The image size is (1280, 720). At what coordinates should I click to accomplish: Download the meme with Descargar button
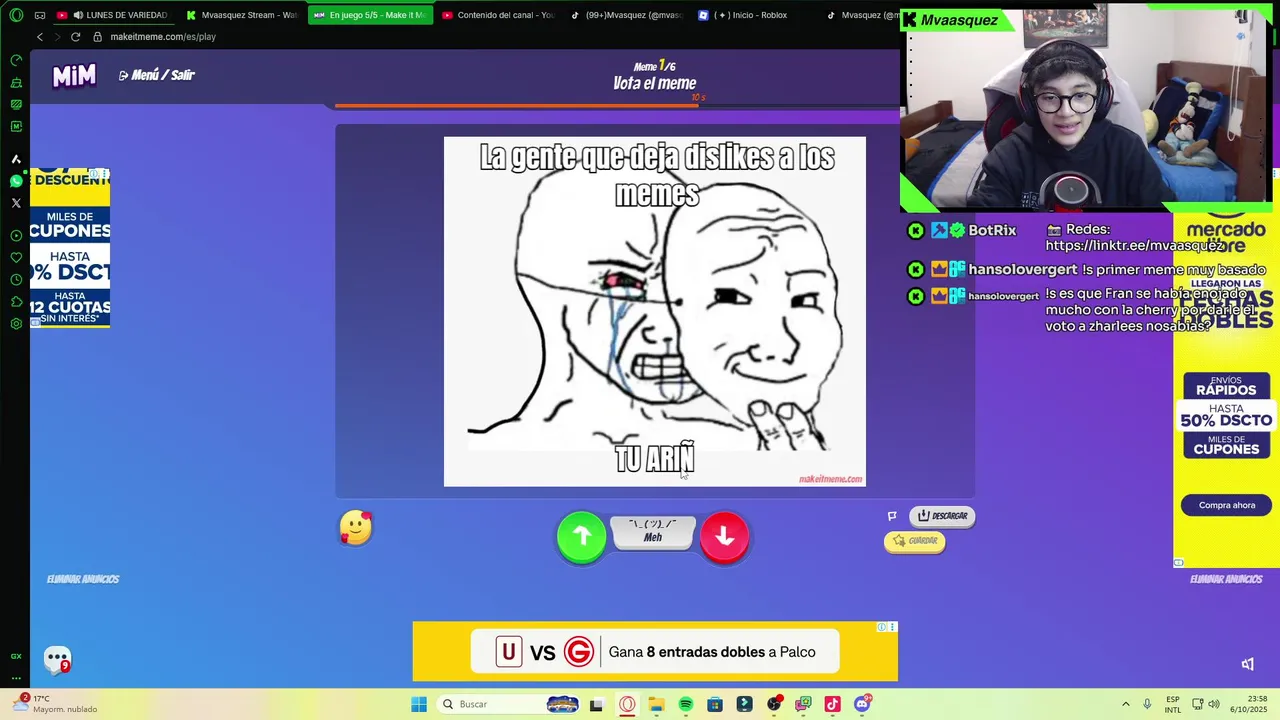point(942,516)
